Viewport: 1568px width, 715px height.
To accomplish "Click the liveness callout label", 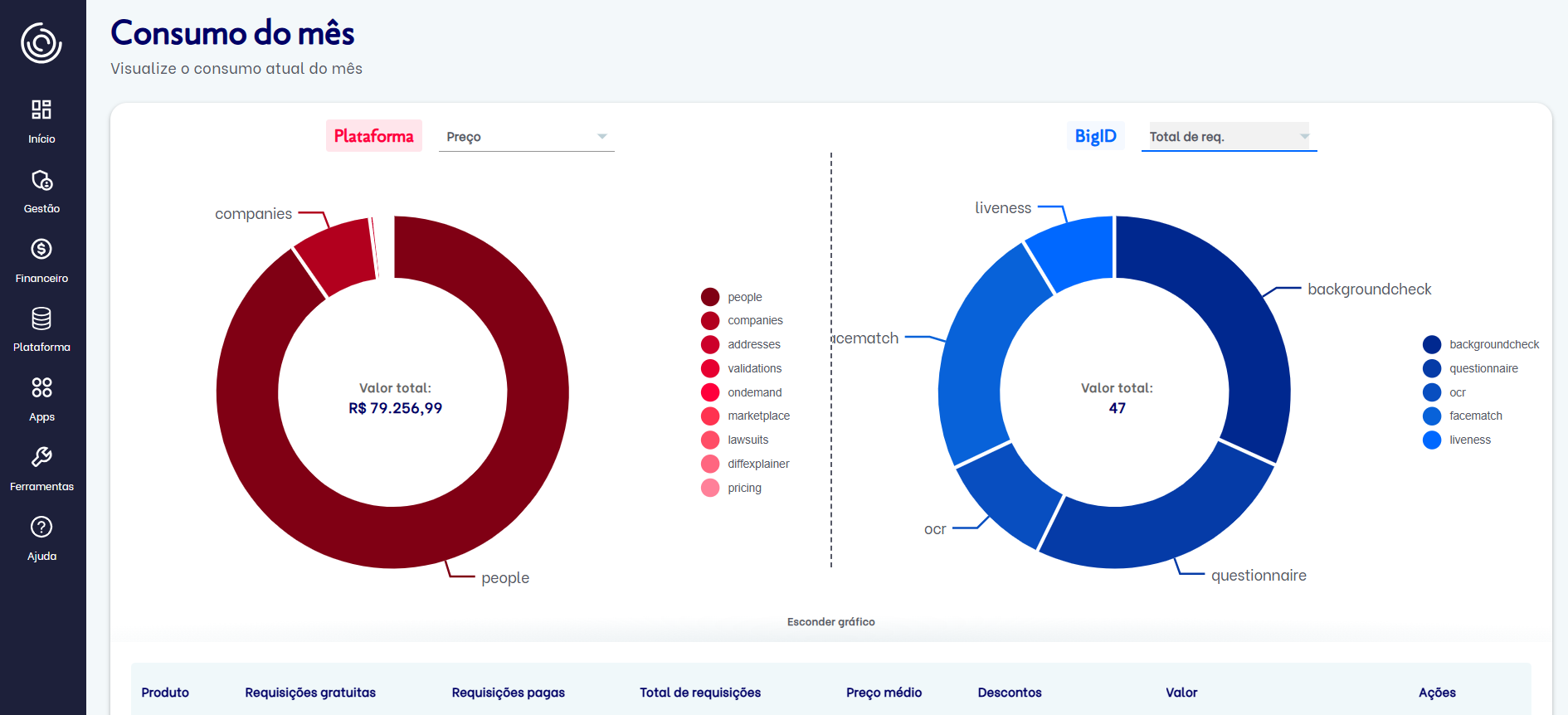I will click(1003, 208).
